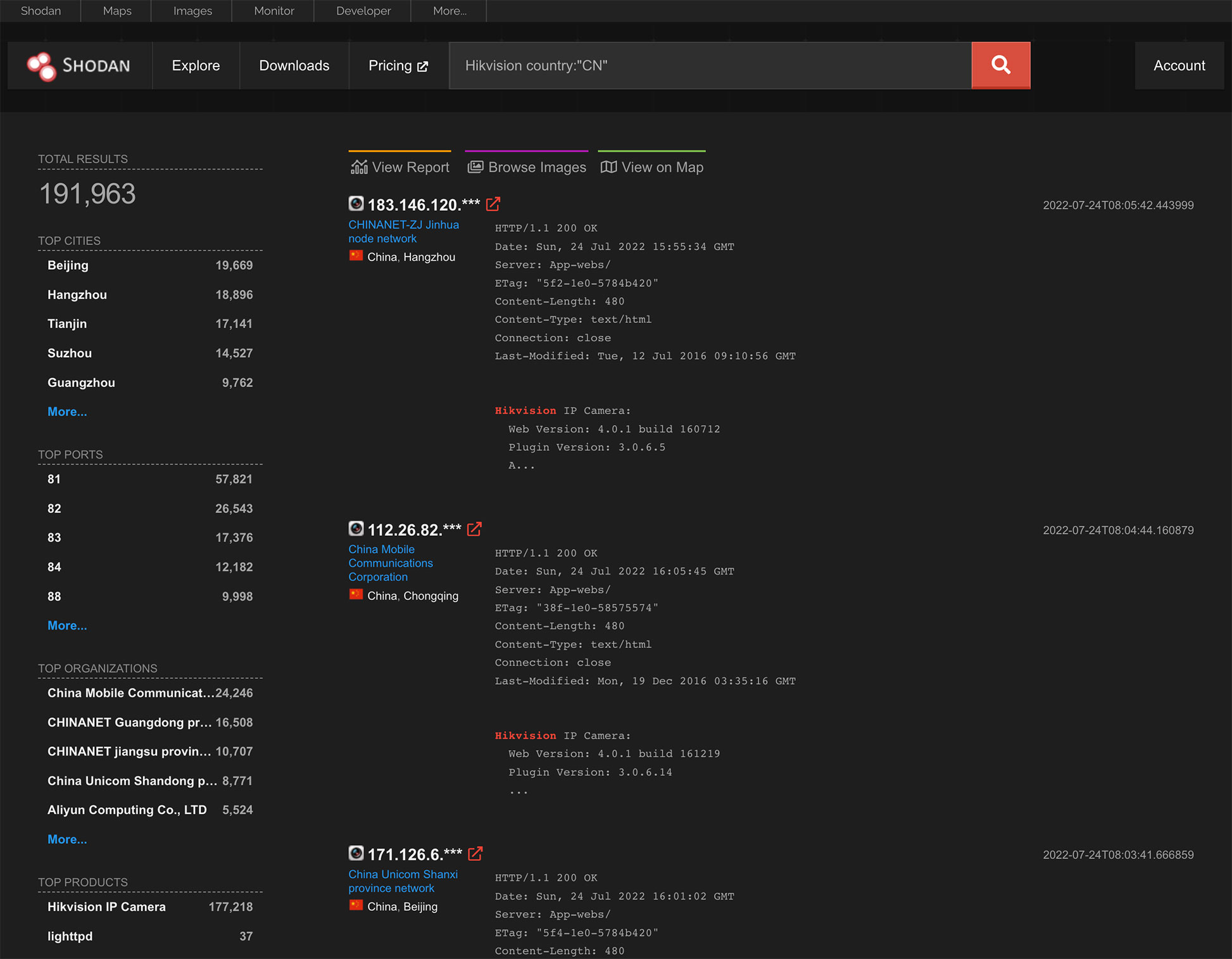This screenshot has height=959, width=1232.
Task: Switch to View on Map
Action: point(652,167)
